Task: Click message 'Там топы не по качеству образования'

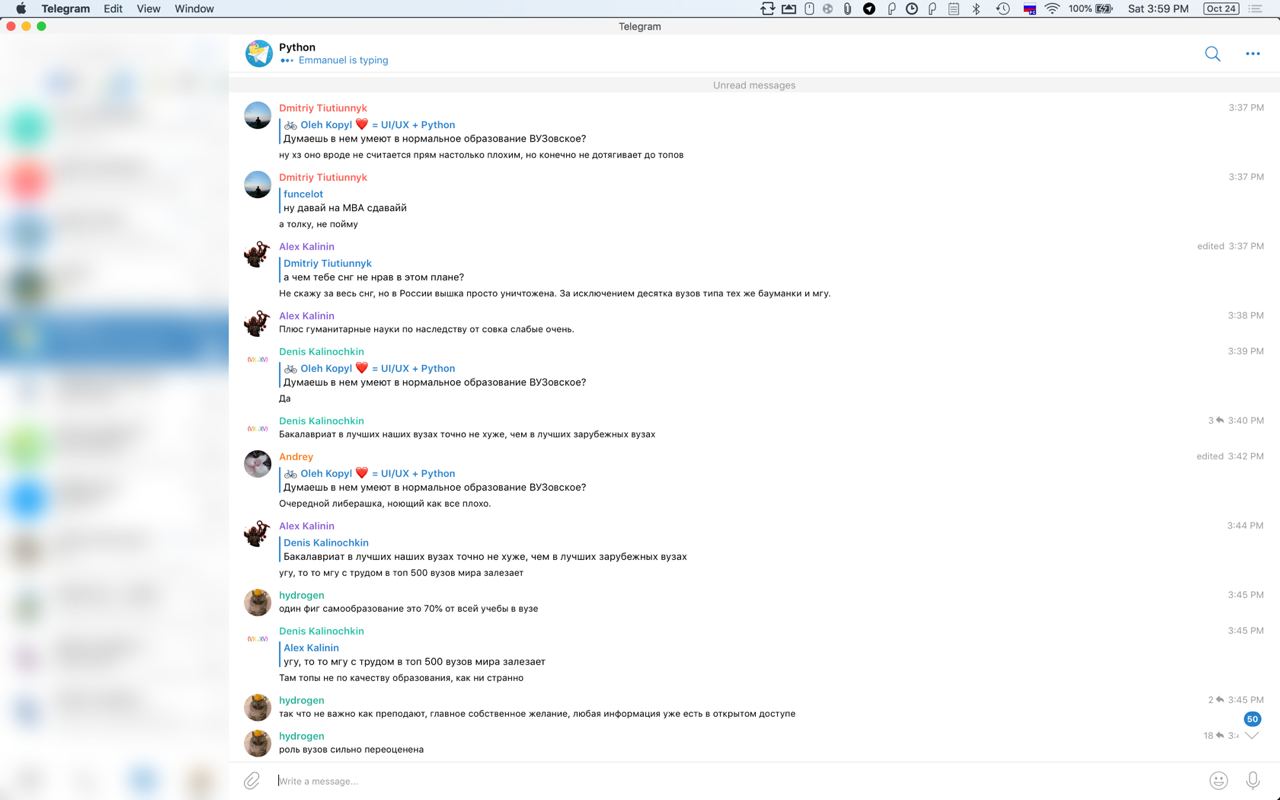Action: point(401,678)
